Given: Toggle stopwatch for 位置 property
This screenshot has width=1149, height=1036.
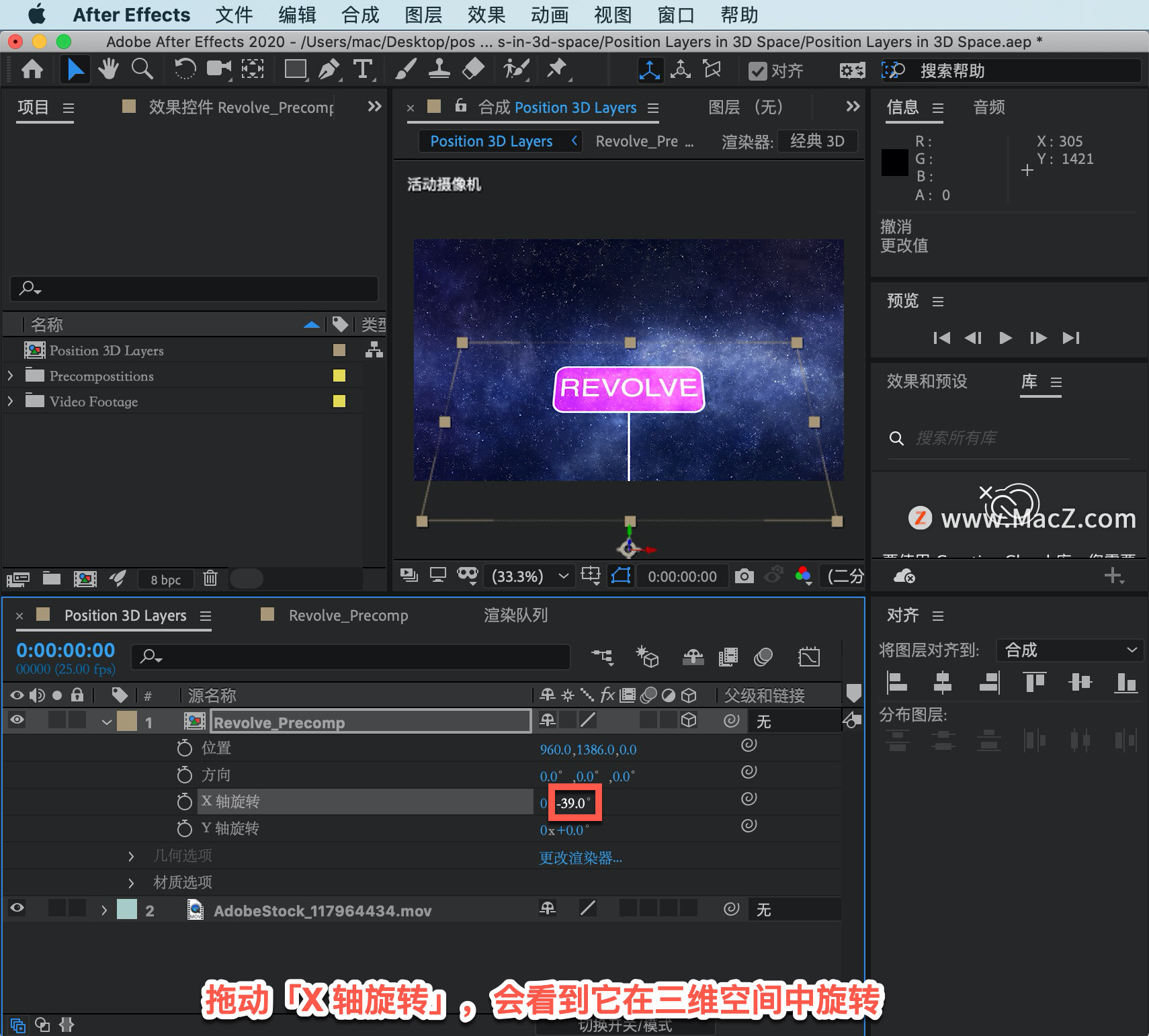Looking at the screenshot, I should (x=184, y=748).
